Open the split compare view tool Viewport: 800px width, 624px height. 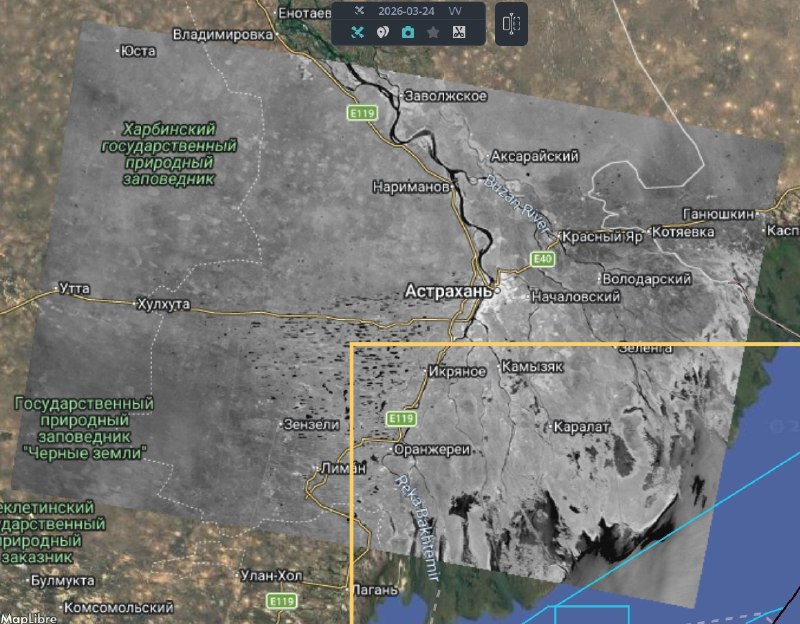tap(511, 24)
